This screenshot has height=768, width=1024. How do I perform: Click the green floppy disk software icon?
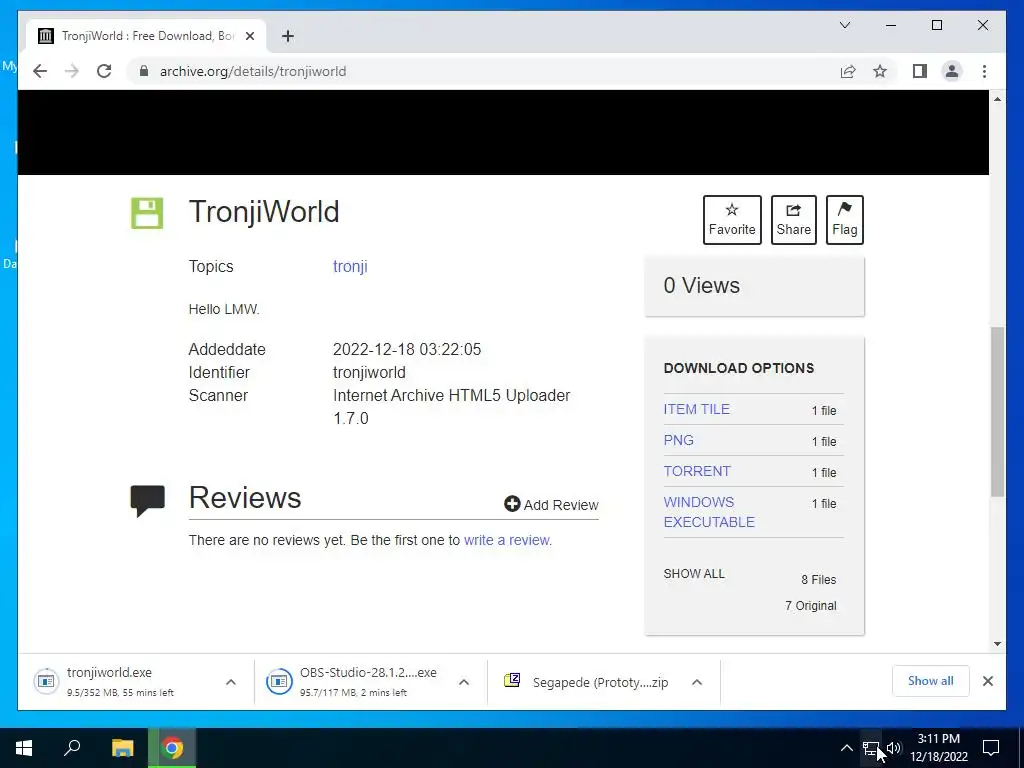click(x=147, y=213)
